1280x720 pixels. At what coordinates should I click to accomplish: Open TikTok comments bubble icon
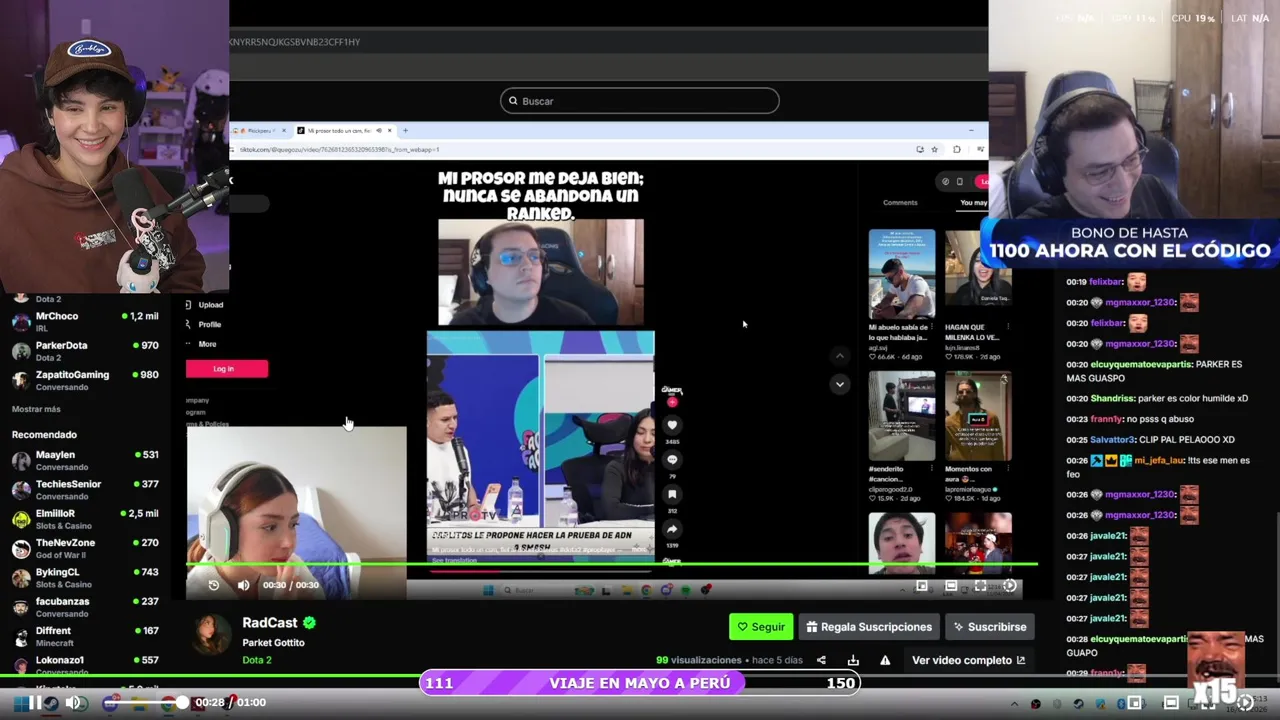coord(672,460)
